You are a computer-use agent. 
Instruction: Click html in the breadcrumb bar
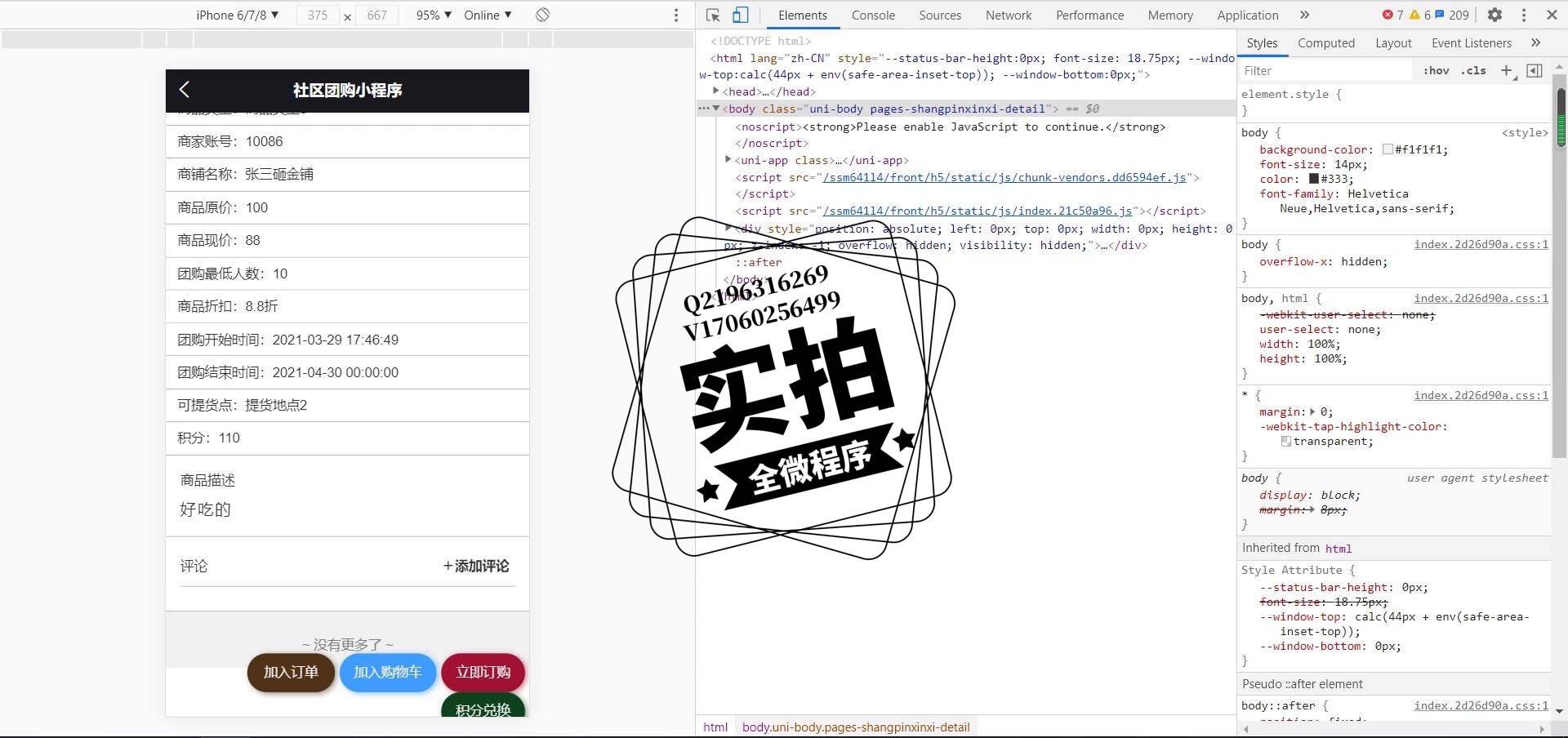tap(715, 727)
